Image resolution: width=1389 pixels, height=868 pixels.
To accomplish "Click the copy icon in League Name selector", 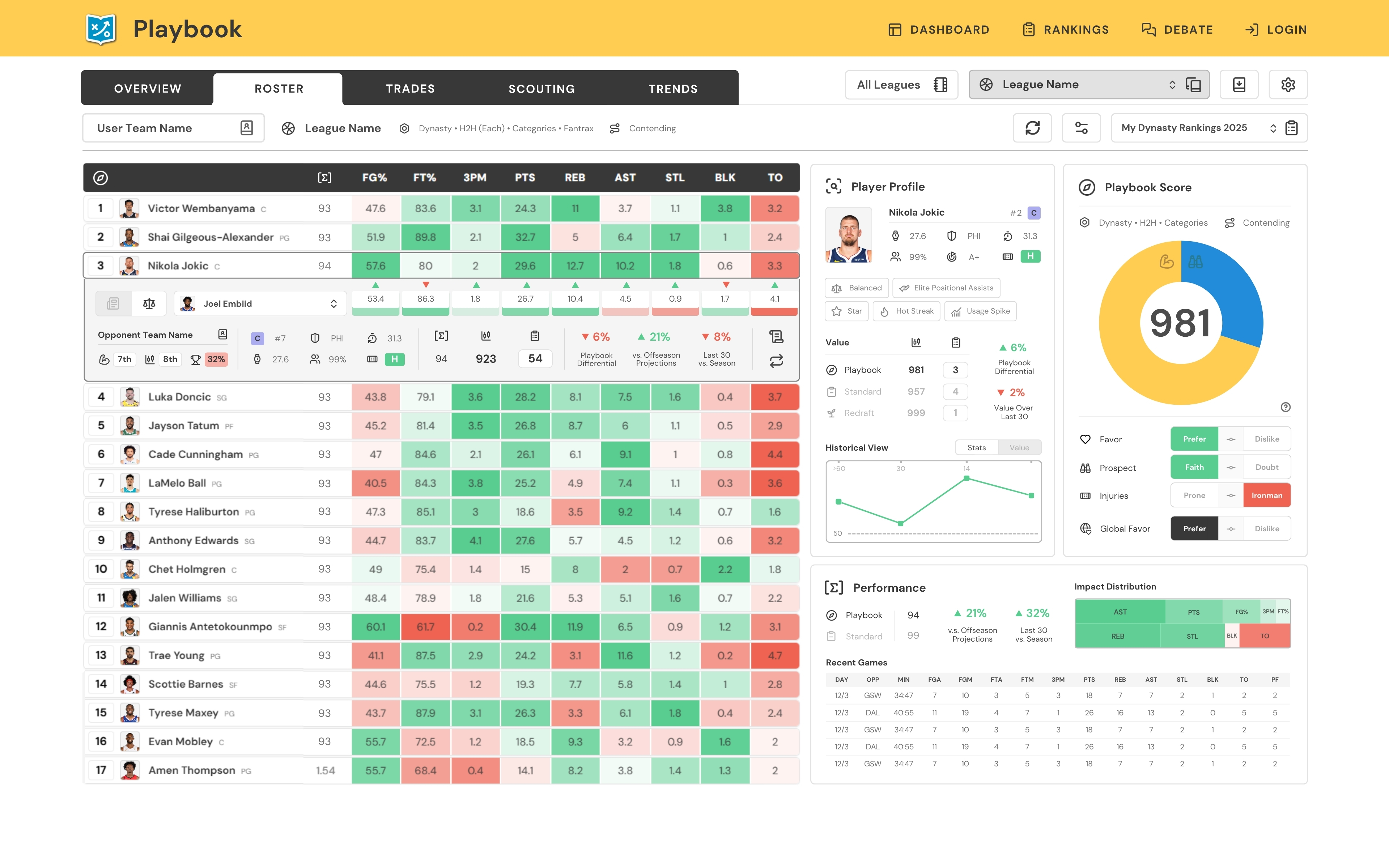I will [1194, 85].
